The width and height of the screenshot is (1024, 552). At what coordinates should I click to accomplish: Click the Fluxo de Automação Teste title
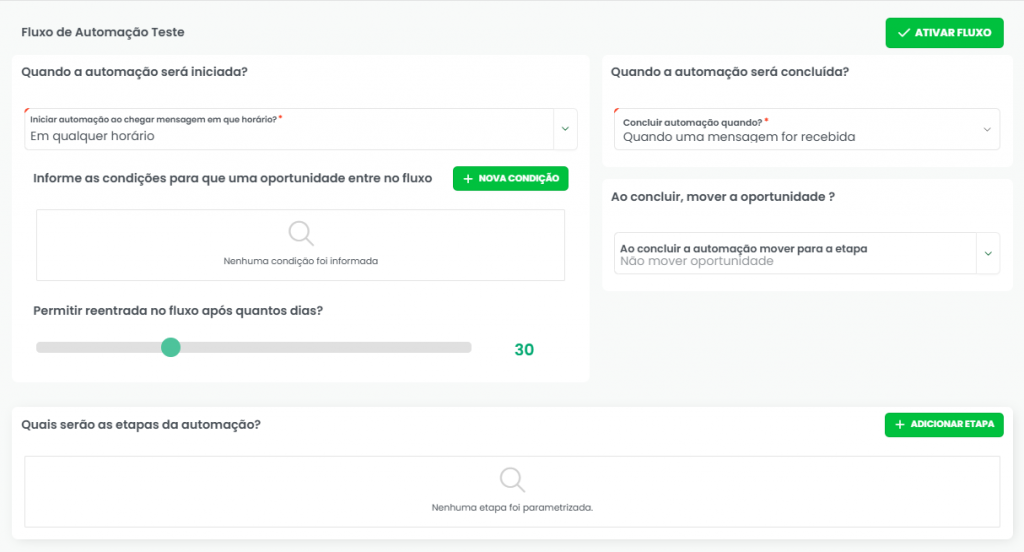pyautogui.click(x=102, y=32)
